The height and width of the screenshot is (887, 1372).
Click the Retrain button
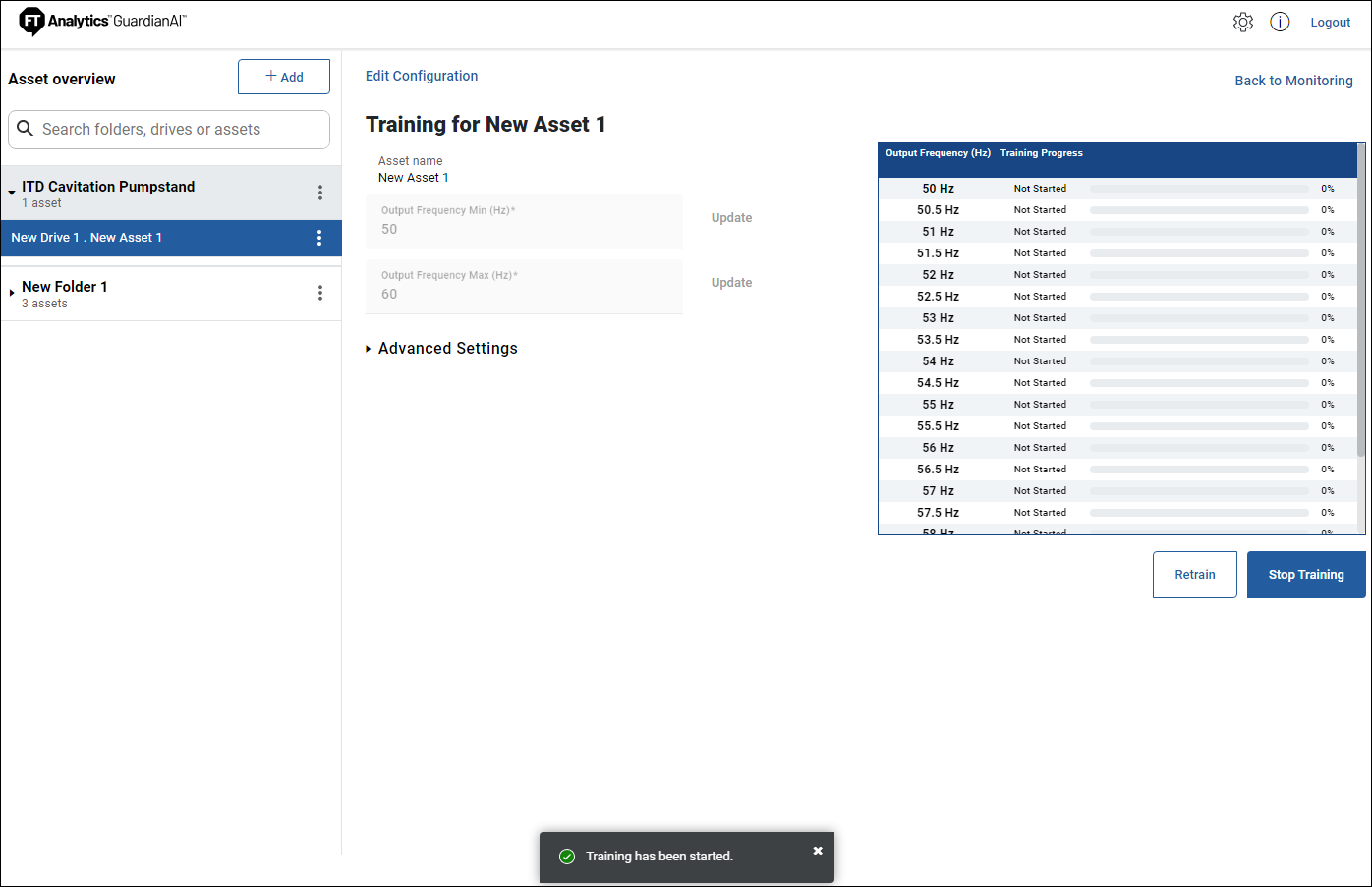[1194, 575]
